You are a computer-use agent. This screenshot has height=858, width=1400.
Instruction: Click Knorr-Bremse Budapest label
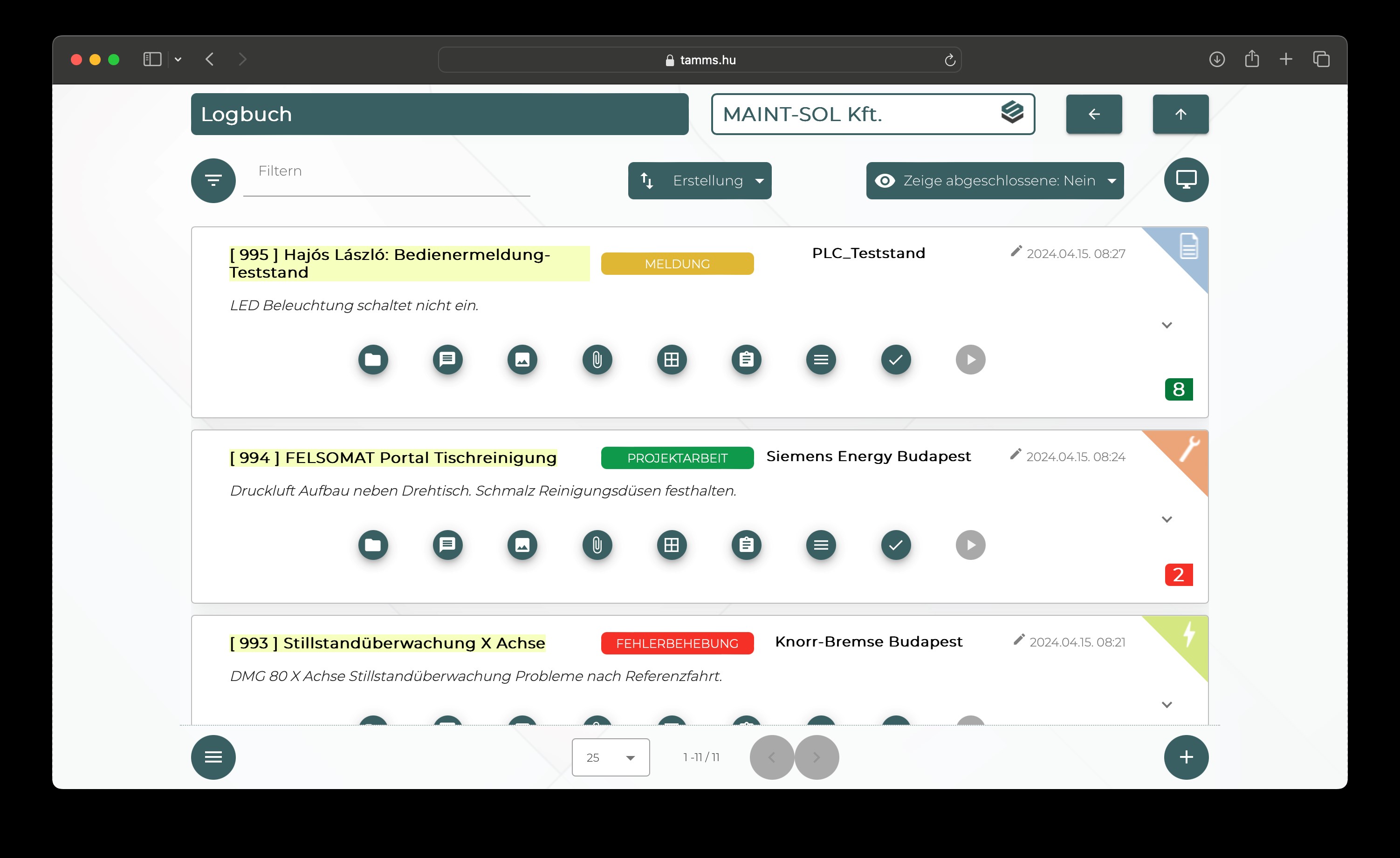868,642
